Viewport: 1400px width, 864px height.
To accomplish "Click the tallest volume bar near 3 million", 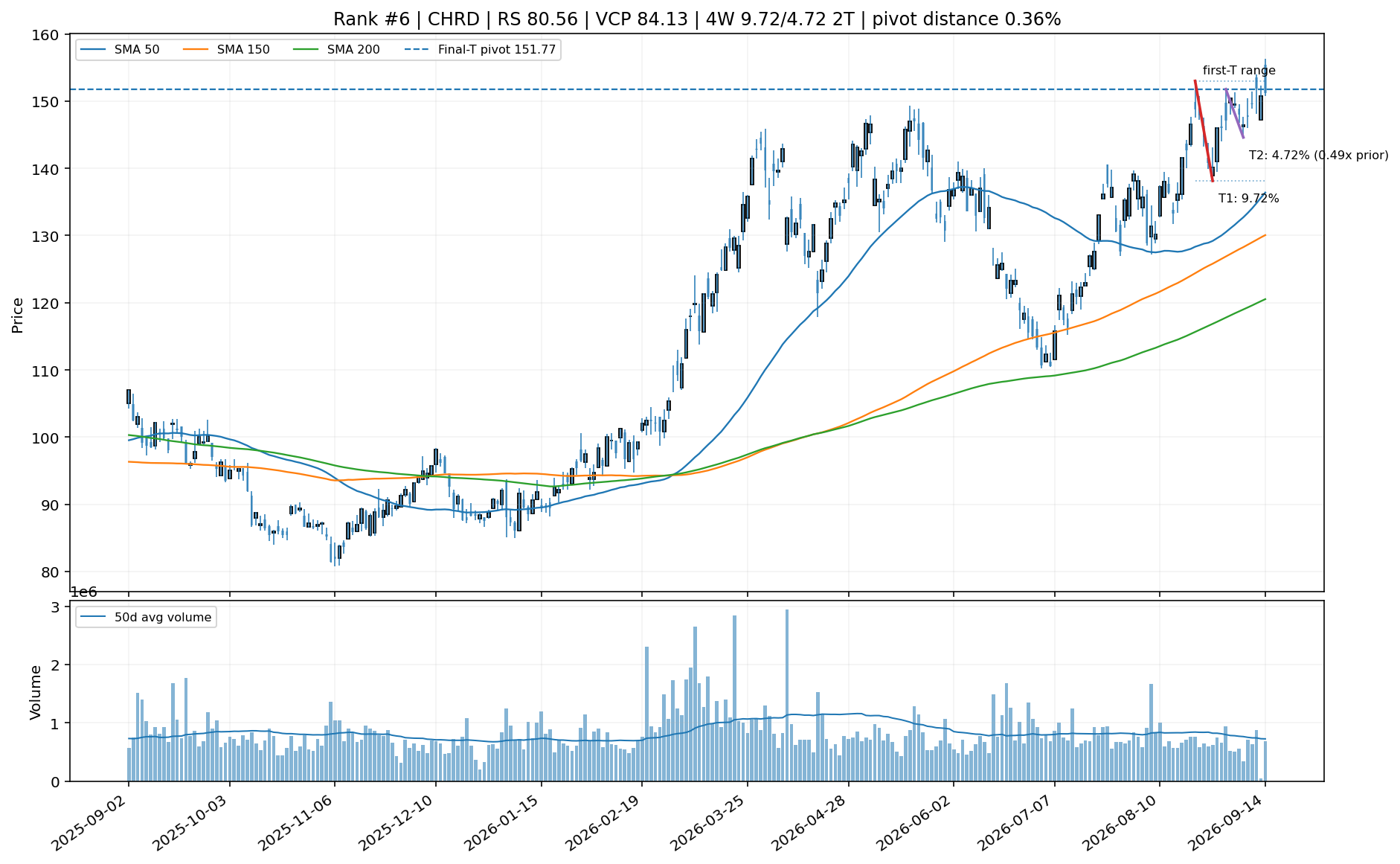I will point(787,695).
